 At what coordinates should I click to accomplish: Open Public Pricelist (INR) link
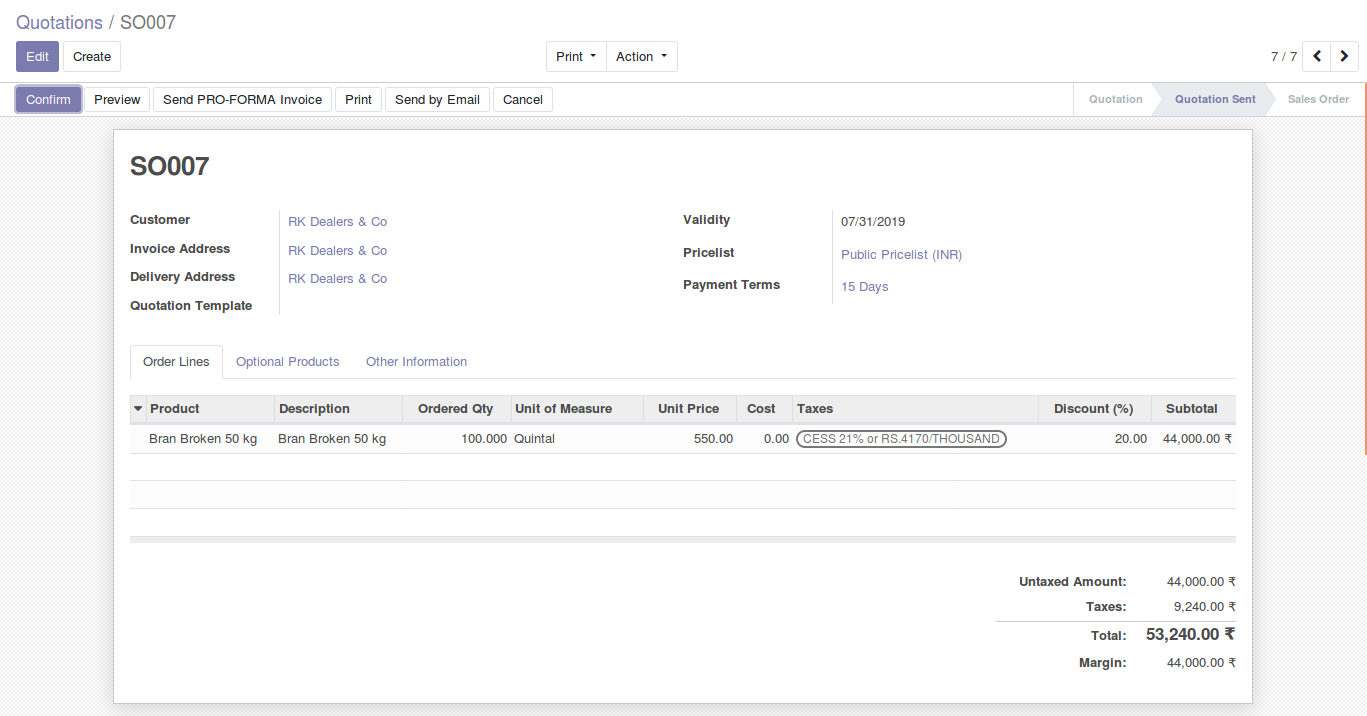[901, 255]
